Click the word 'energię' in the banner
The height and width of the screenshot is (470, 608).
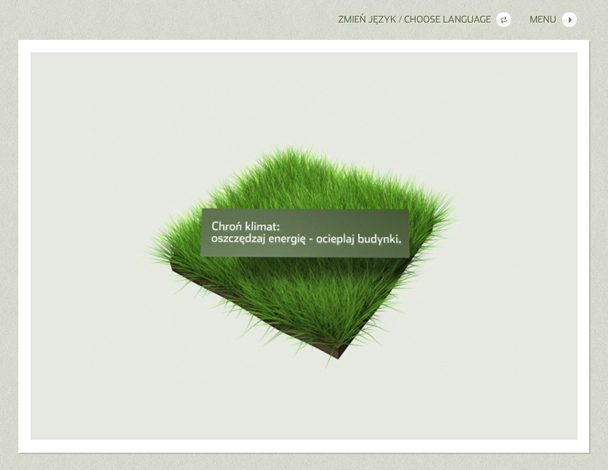point(282,240)
